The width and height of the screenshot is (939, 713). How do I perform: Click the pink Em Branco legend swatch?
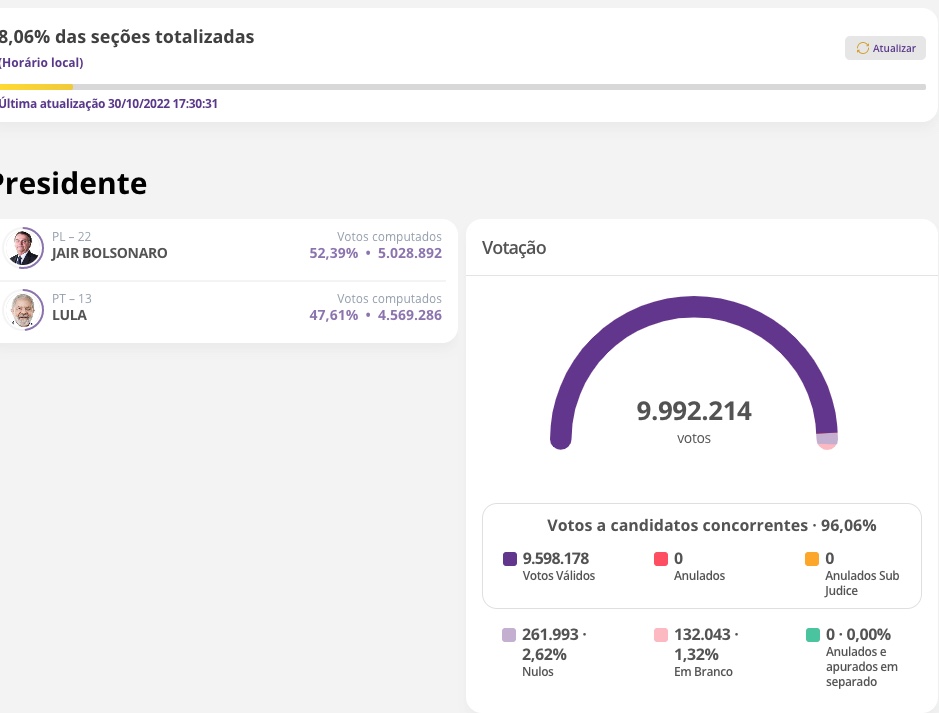[661, 635]
